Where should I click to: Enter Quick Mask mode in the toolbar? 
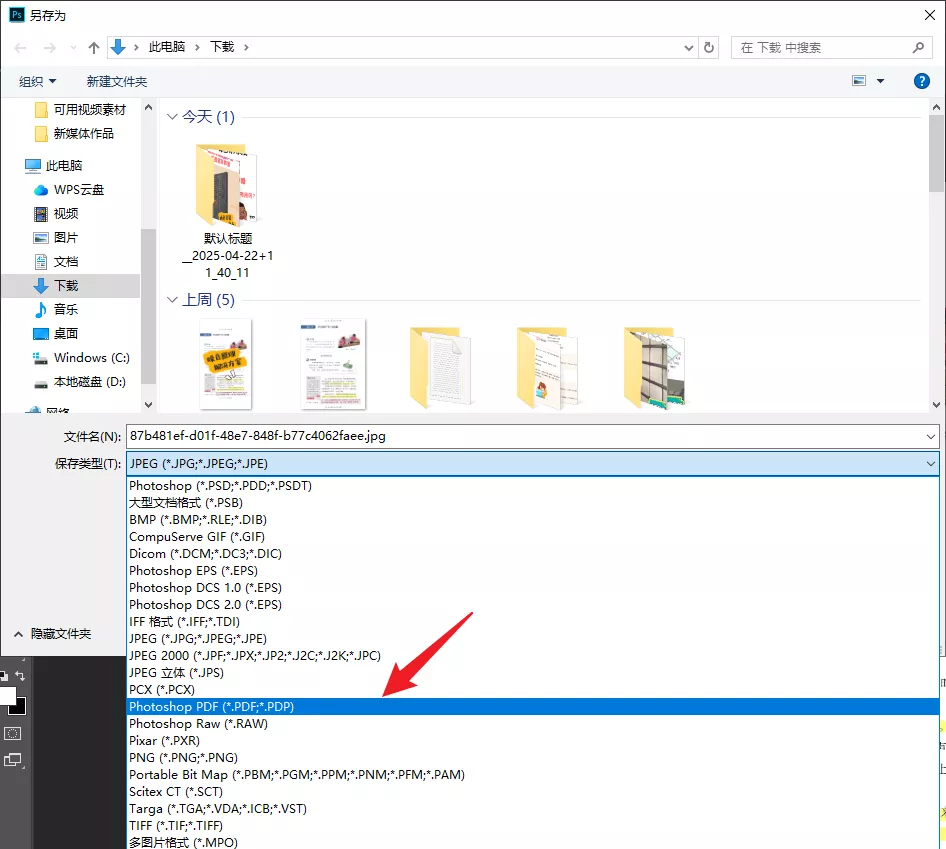[x=13, y=733]
